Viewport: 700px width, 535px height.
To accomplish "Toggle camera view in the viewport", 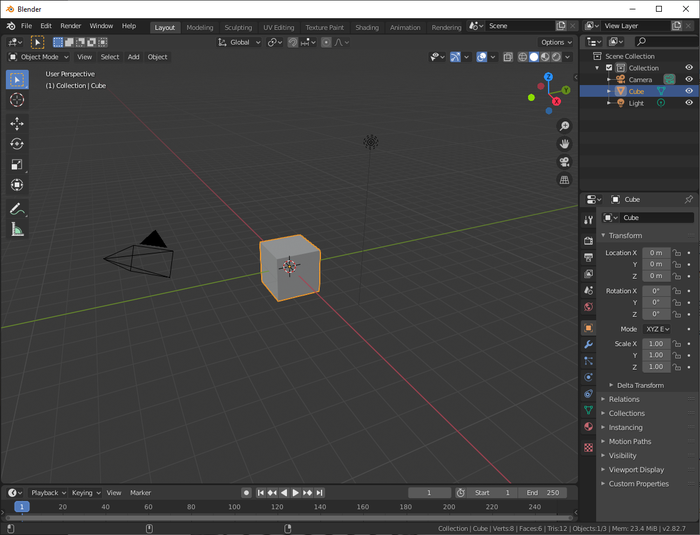I will tap(564, 162).
